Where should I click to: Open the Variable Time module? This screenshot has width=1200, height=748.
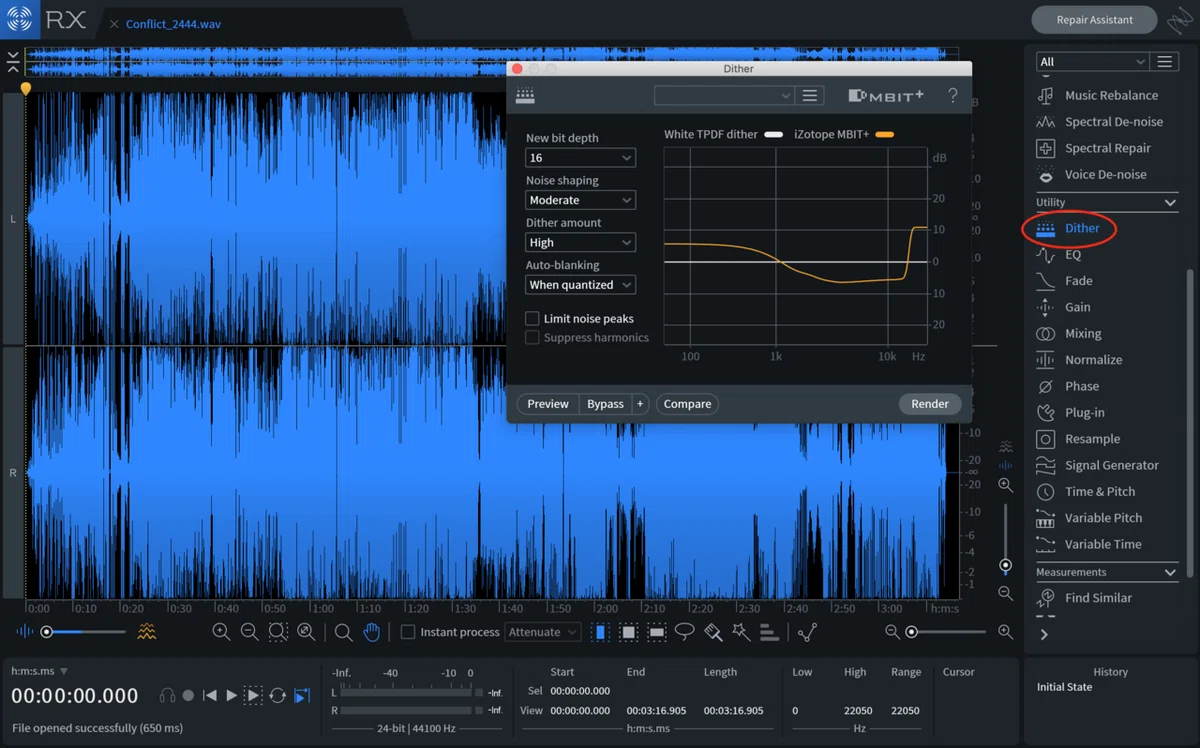1088,544
